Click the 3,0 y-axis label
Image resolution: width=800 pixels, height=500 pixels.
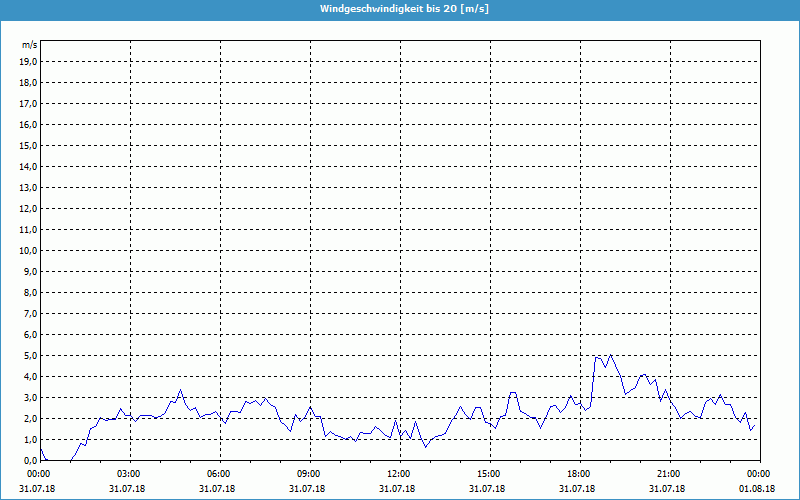[x=30, y=397]
